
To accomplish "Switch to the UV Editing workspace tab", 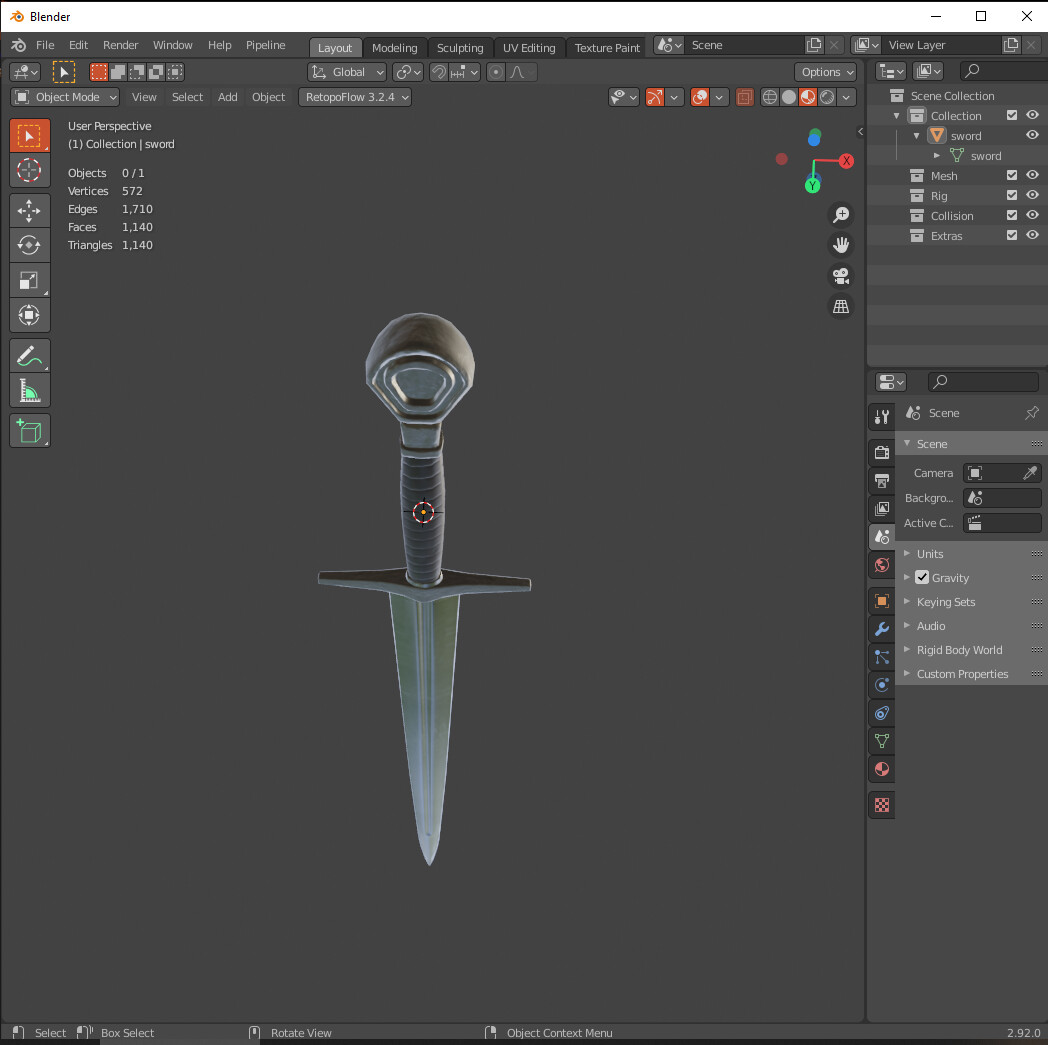I will (529, 47).
